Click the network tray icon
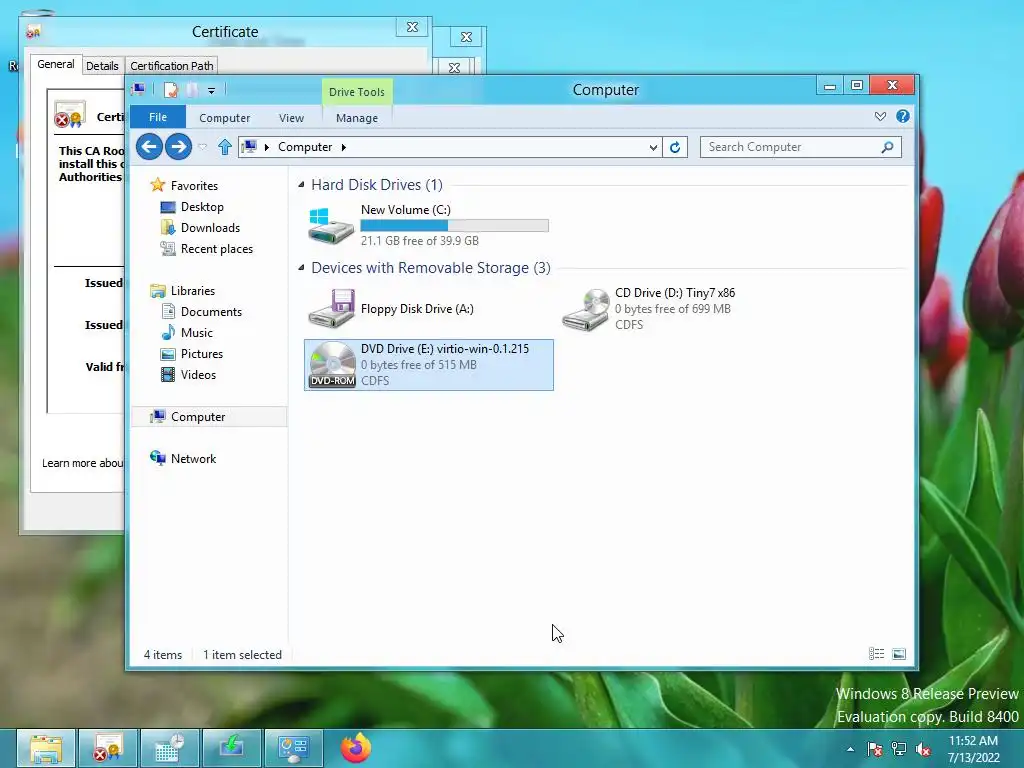Viewport: 1024px width, 768px height. 899,749
